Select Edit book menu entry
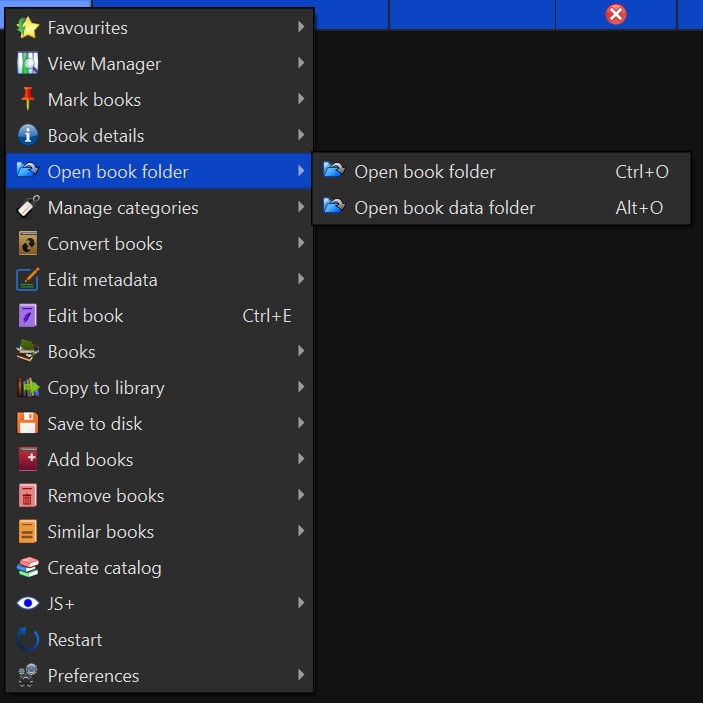The image size is (703, 703). [86, 316]
